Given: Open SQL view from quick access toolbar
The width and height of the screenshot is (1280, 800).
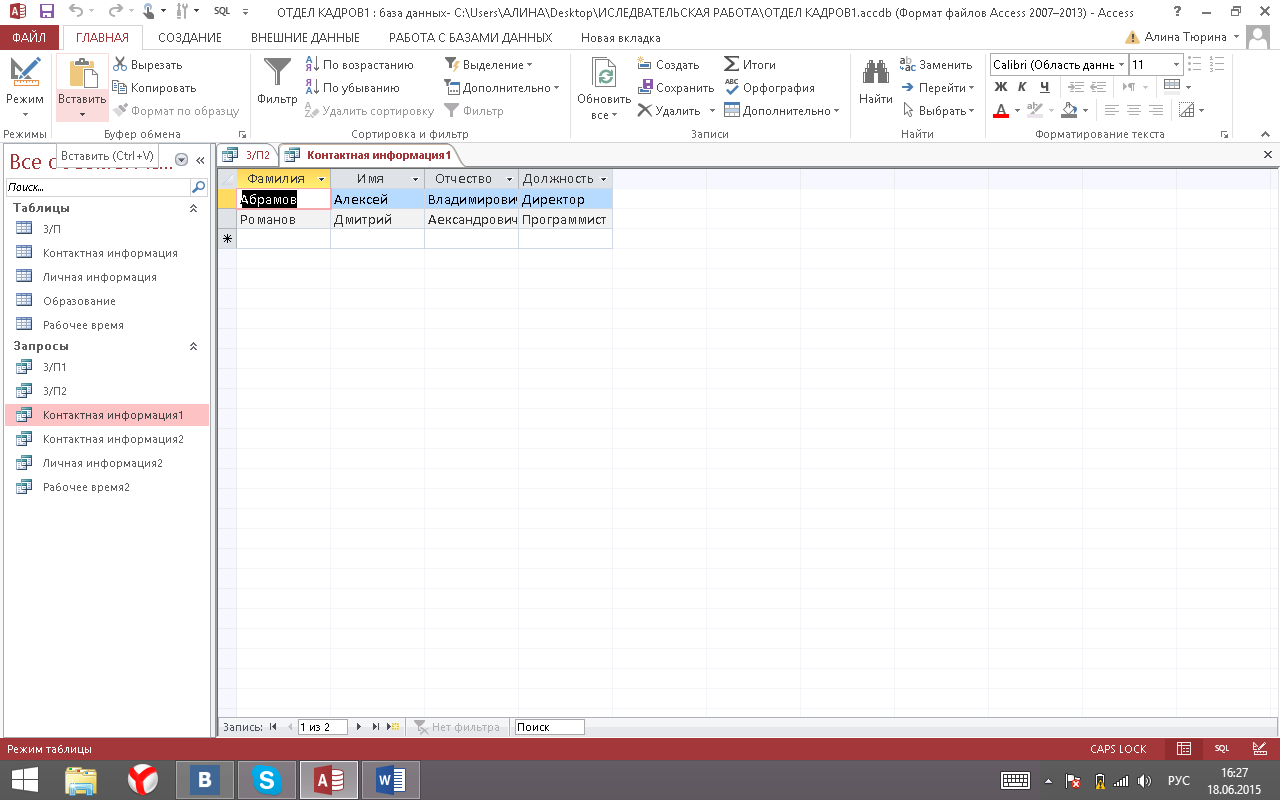Looking at the screenshot, I should 222,12.
